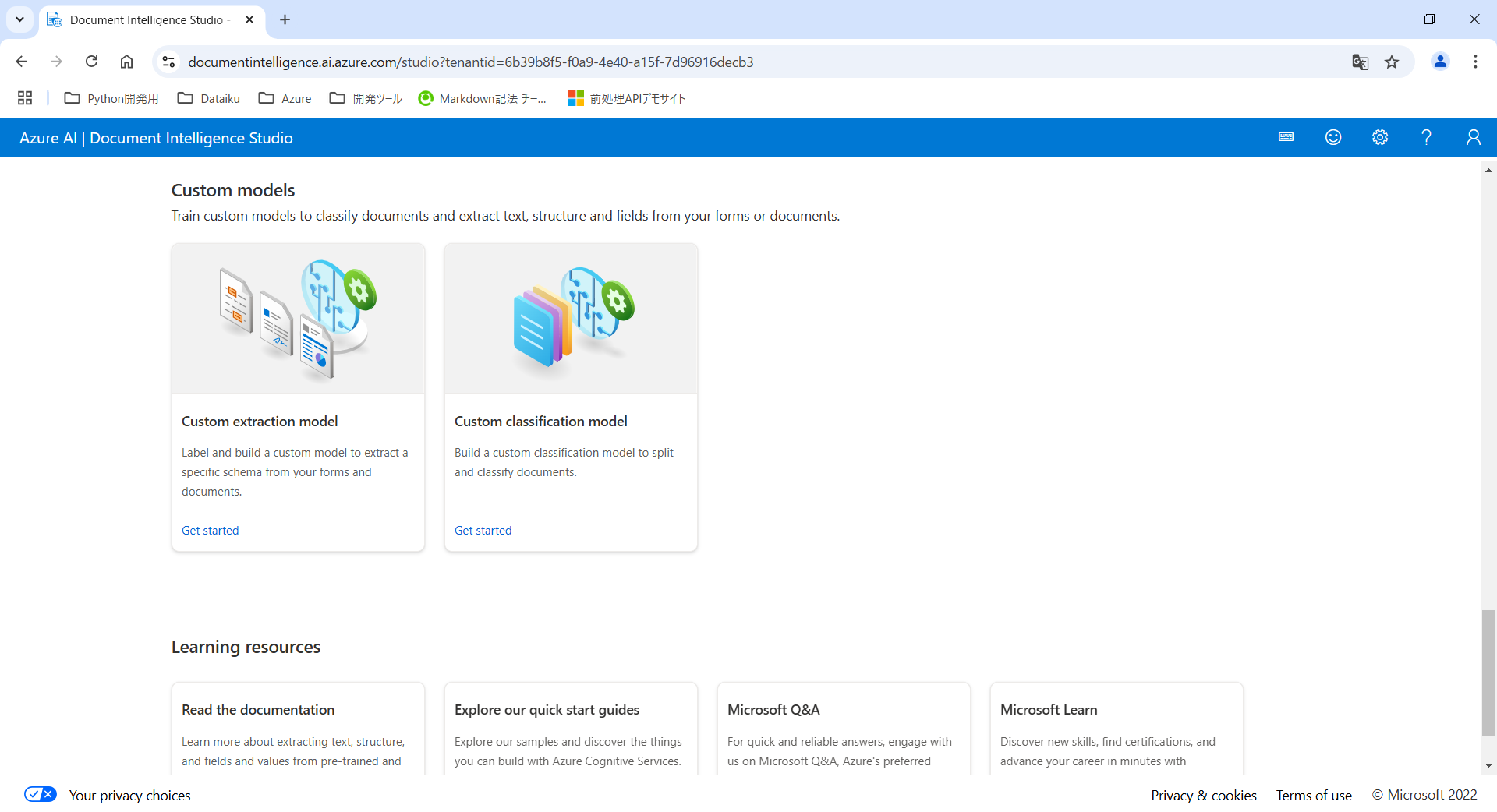Open the 開発ツール bookmark folder
Viewport: 1497px width, 812px height.
366,98
